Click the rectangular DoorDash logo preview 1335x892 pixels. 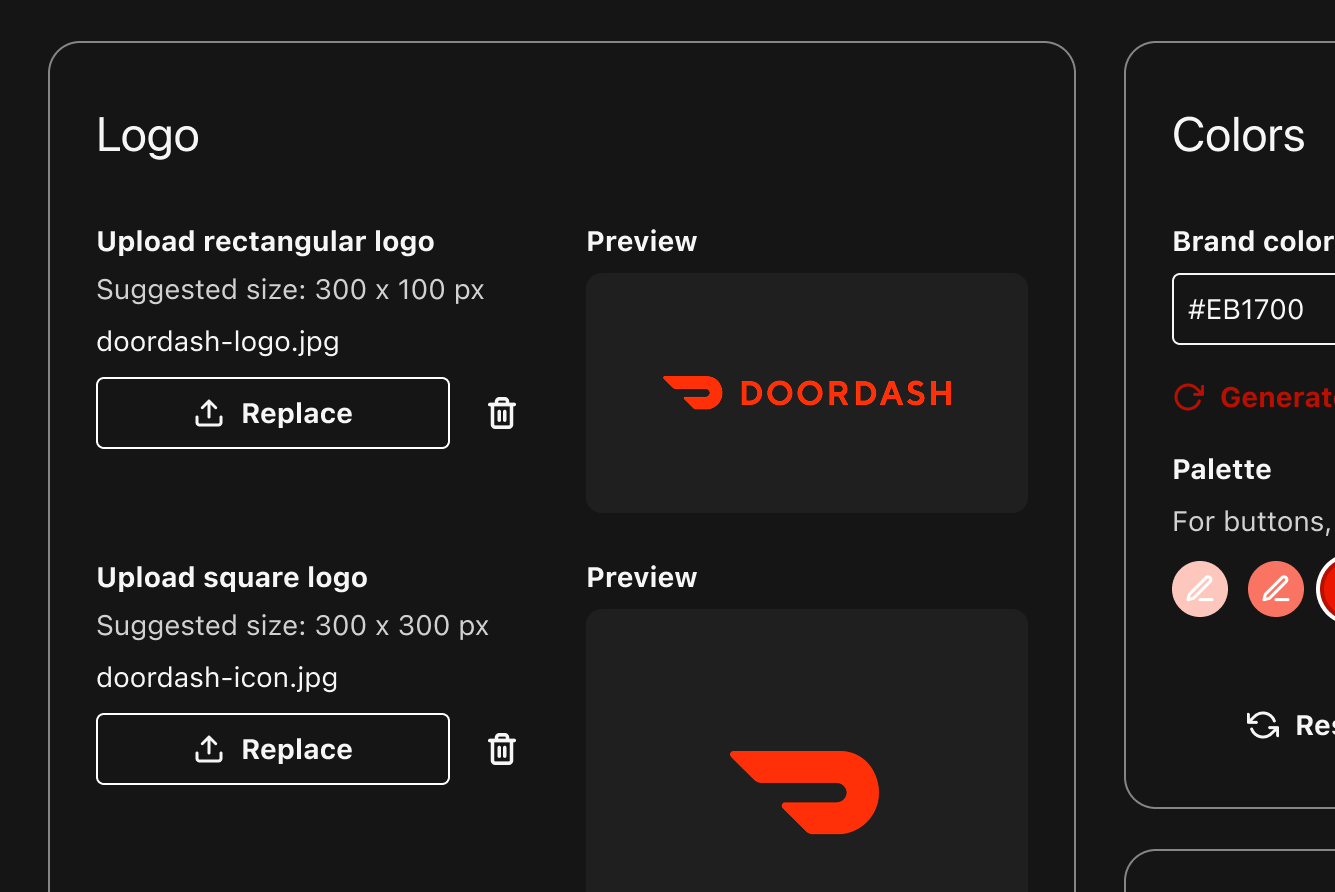coord(807,393)
